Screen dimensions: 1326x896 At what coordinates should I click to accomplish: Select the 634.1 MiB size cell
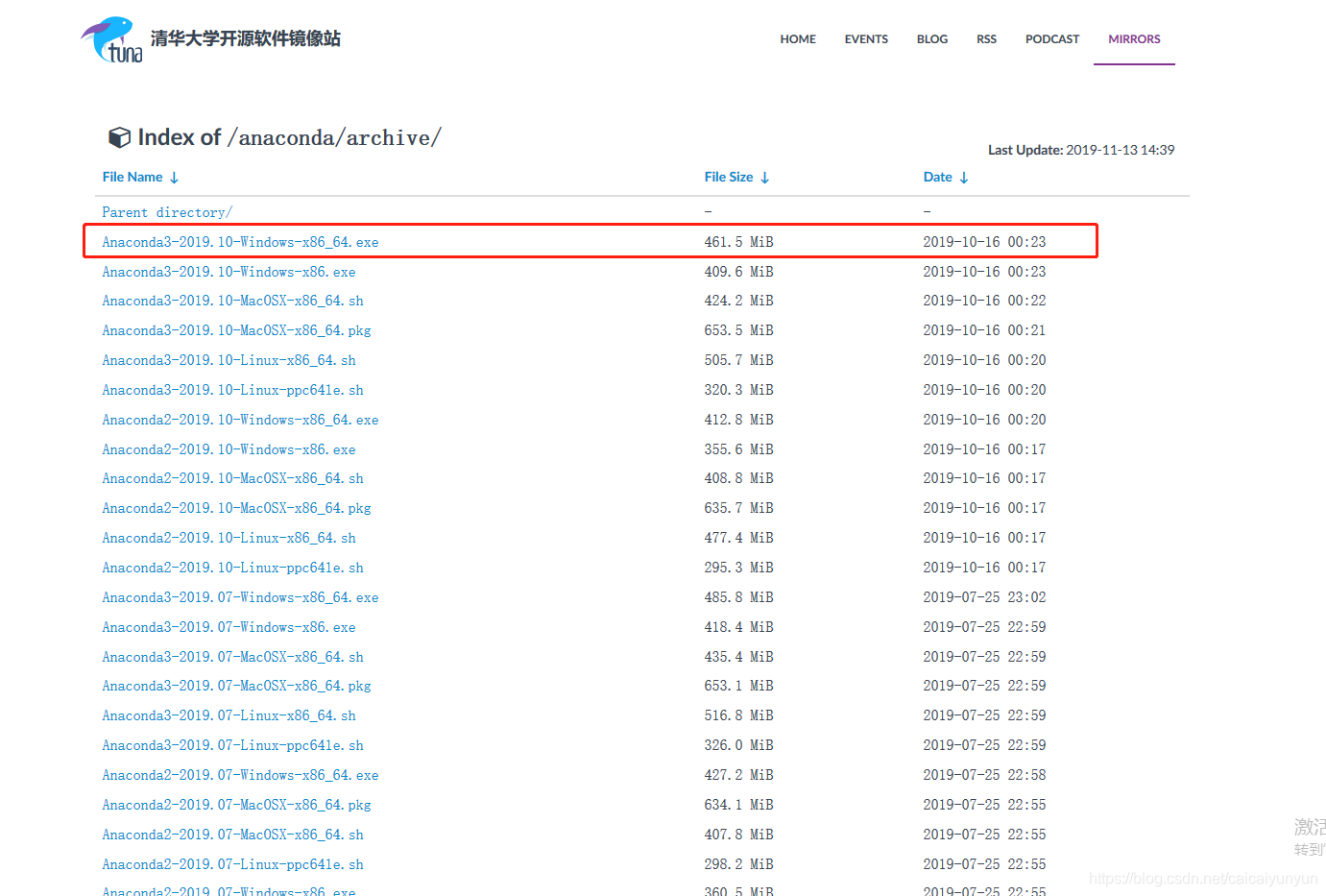click(738, 805)
